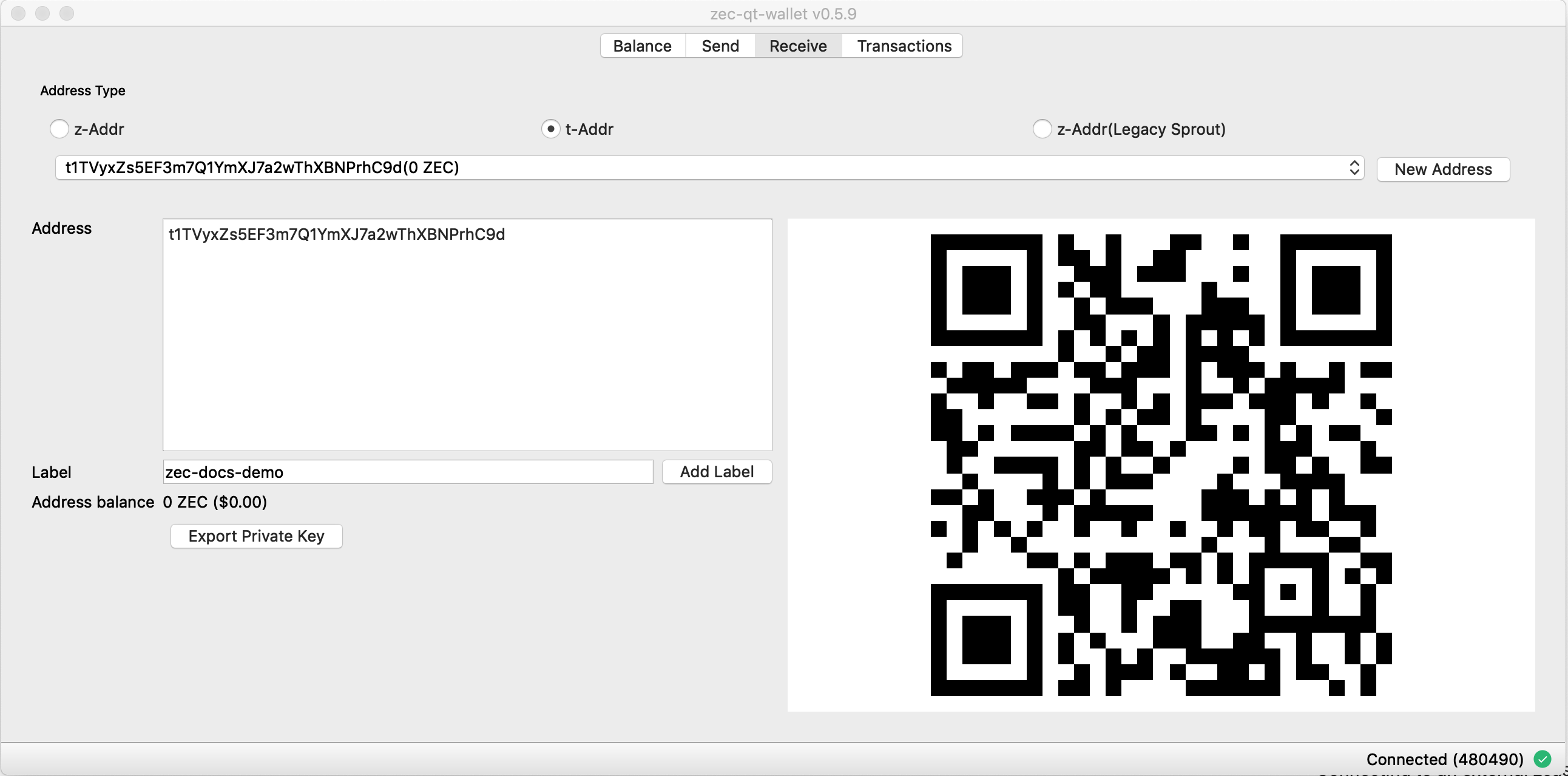Click the Add Label button
This screenshot has width=1568, height=776.
pos(716,471)
